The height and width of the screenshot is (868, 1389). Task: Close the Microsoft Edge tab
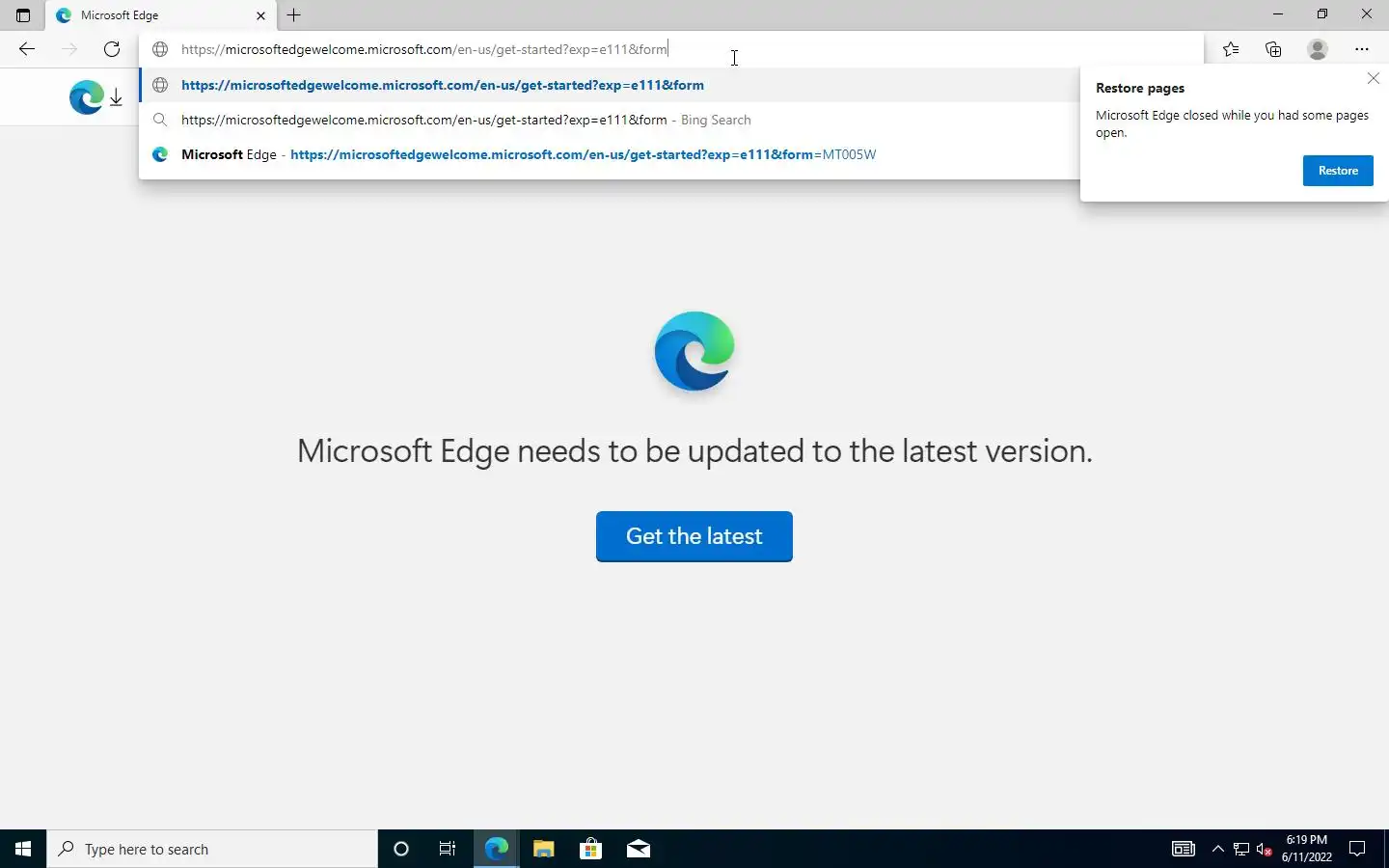(260, 15)
